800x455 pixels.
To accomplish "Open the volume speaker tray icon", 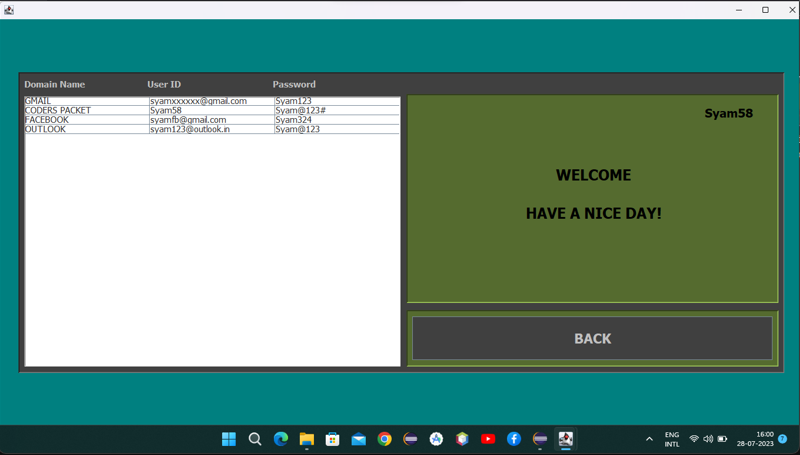I will click(x=708, y=439).
